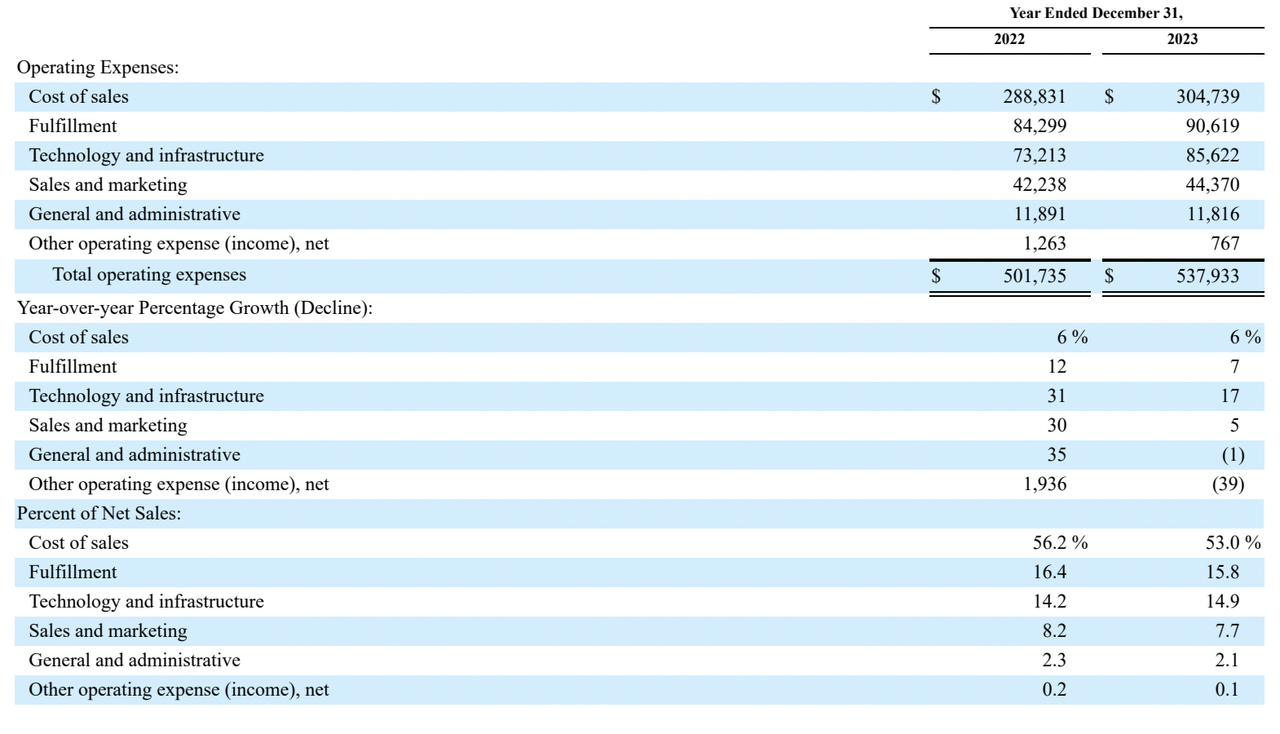
Task: Click Sales and marketing growth 5
Action: point(1235,425)
